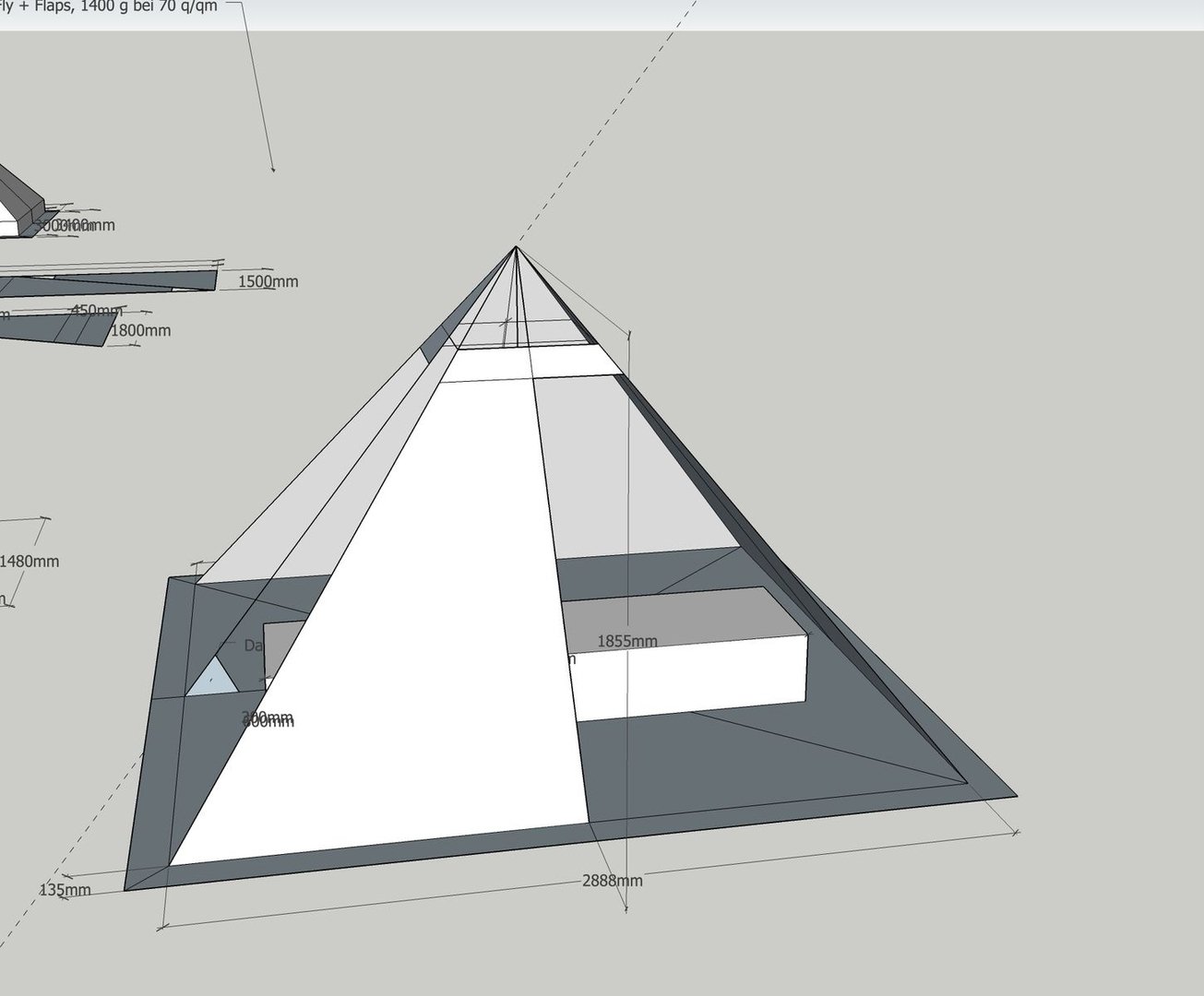
Task: Select the gray top face of the box
Action: point(683,613)
